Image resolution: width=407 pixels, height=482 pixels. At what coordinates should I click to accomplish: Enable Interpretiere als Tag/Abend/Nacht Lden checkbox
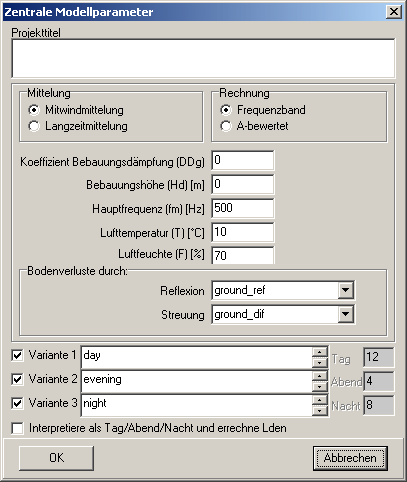tap(17, 428)
